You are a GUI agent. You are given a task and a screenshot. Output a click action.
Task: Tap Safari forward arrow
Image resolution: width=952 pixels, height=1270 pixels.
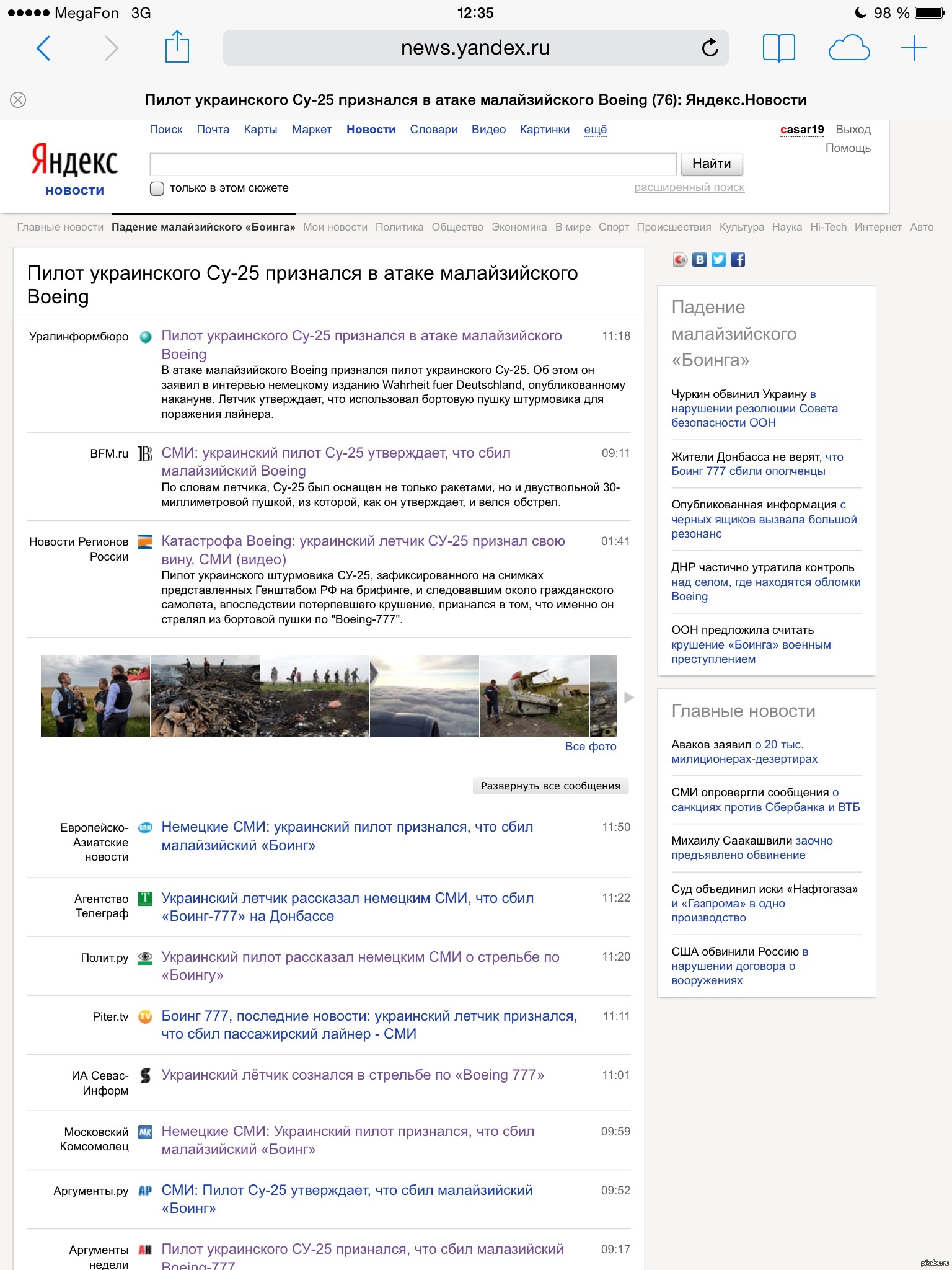pyautogui.click(x=112, y=48)
